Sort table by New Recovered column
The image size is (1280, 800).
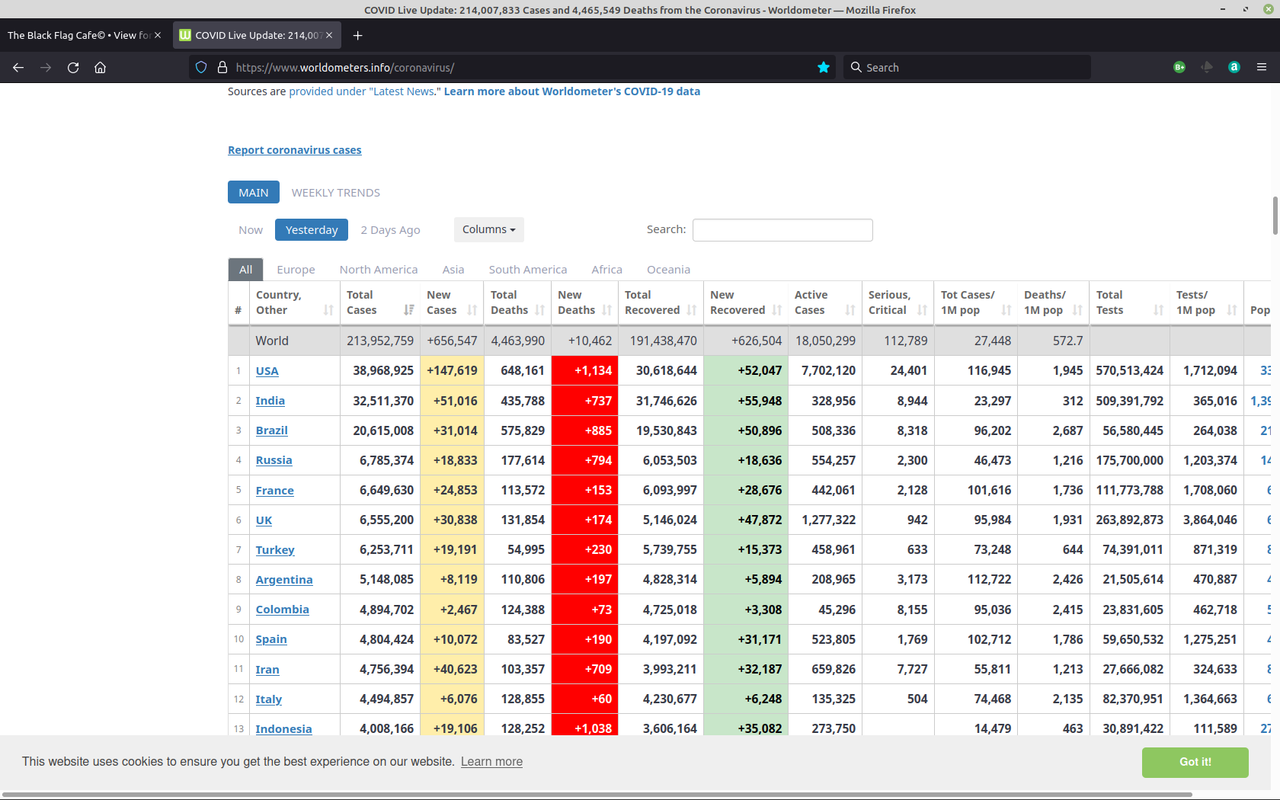pyautogui.click(x=746, y=302)
